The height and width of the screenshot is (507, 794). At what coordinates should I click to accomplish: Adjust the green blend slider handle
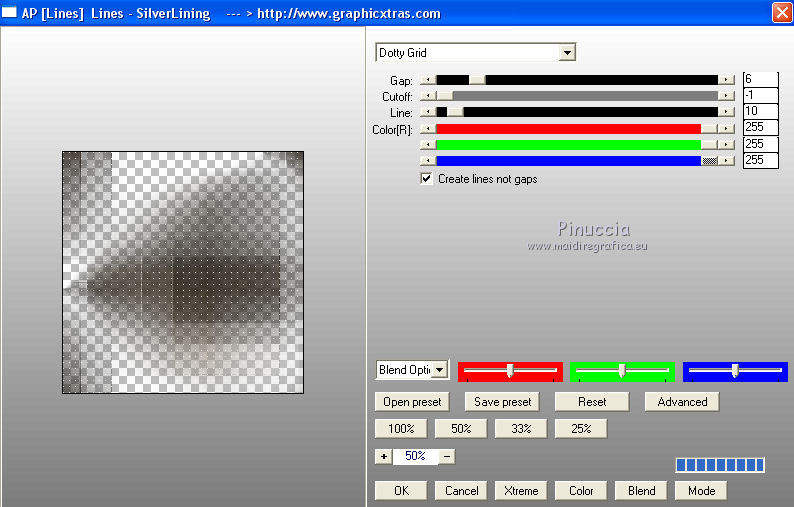622,370
